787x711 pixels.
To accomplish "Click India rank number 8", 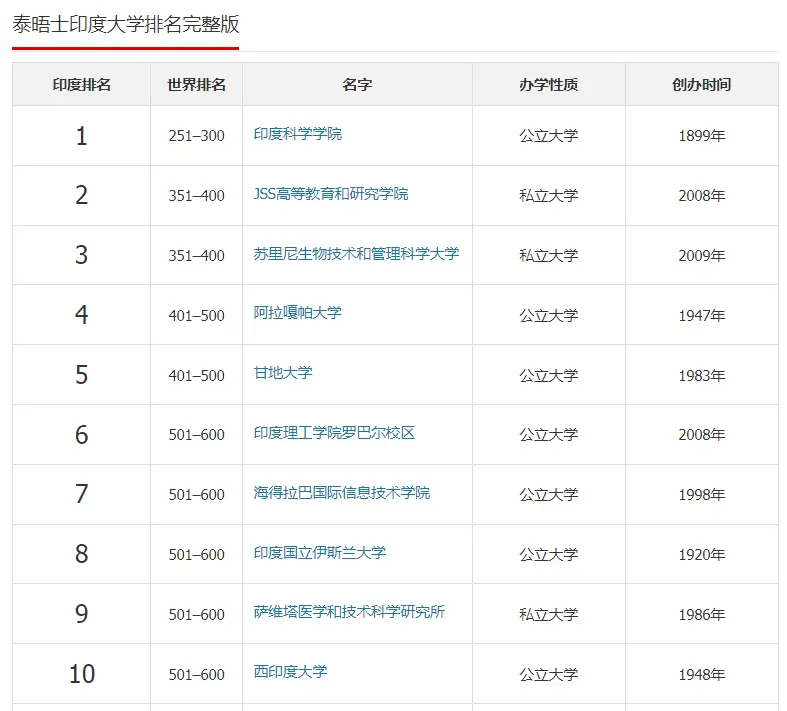I will [x=81, y=554].
